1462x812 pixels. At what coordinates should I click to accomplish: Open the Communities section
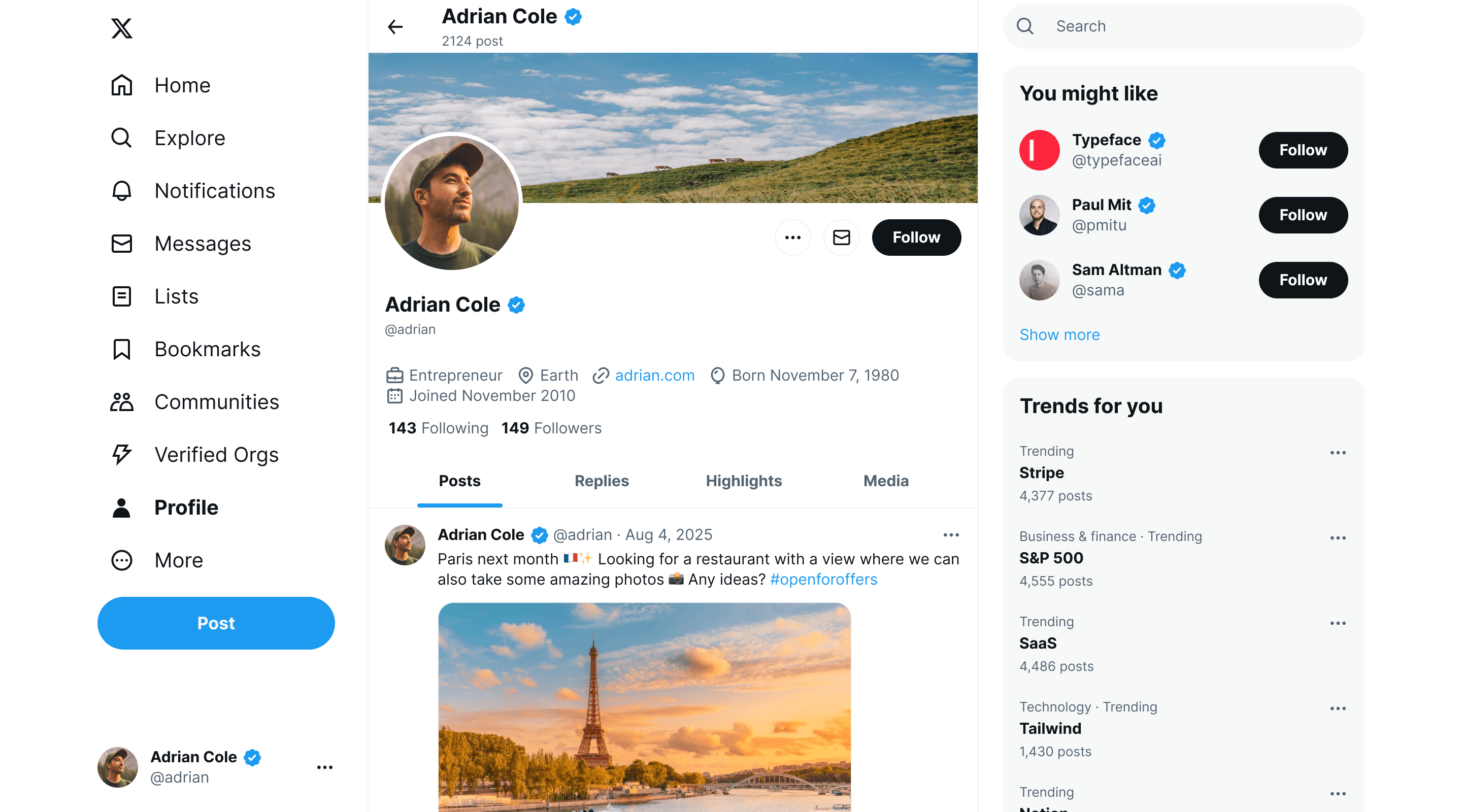coord(216,402)
